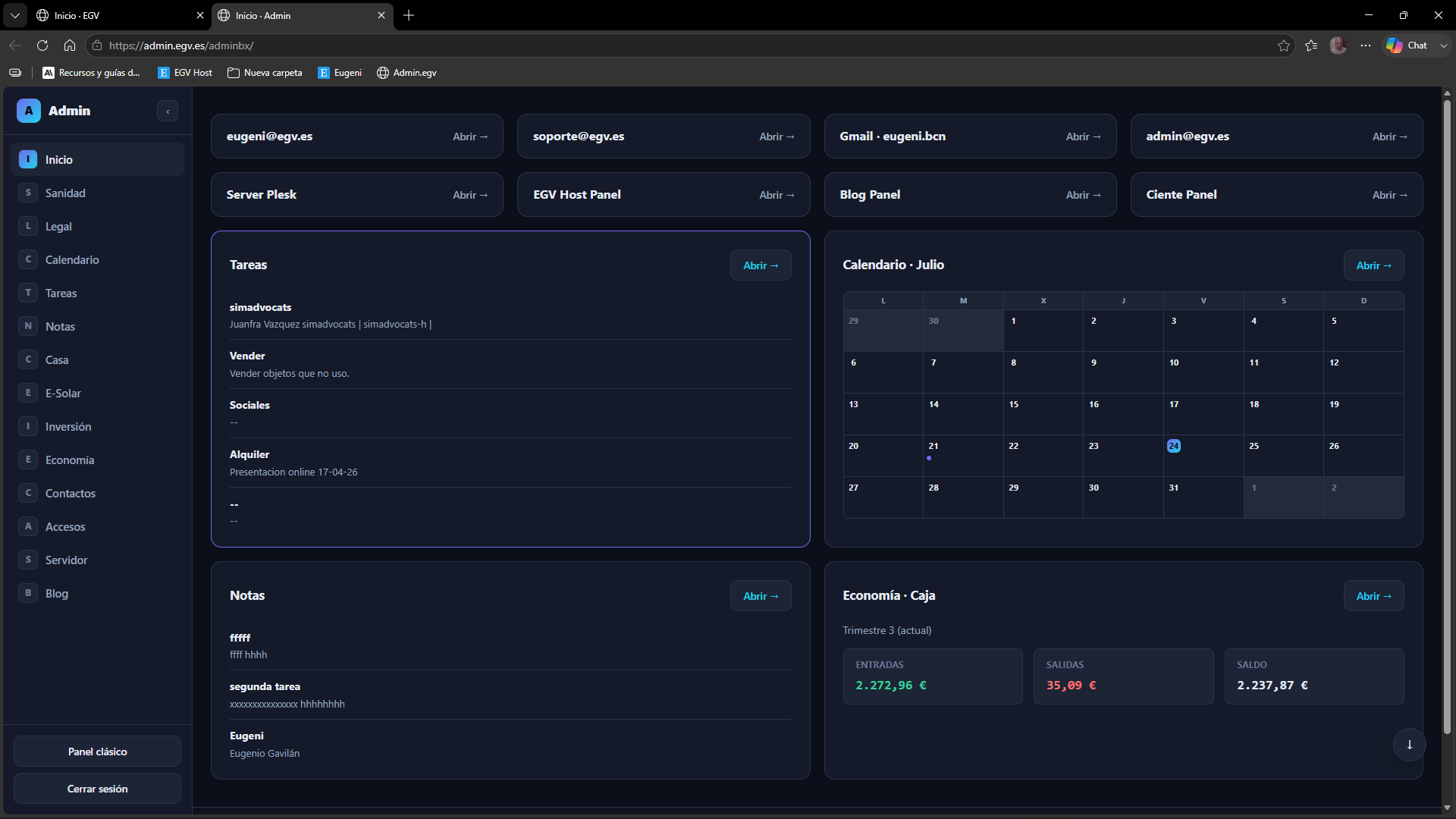Open the Nueva carpeta bookmarks folder
This screenshot has width=1456, height=819.
265,73
